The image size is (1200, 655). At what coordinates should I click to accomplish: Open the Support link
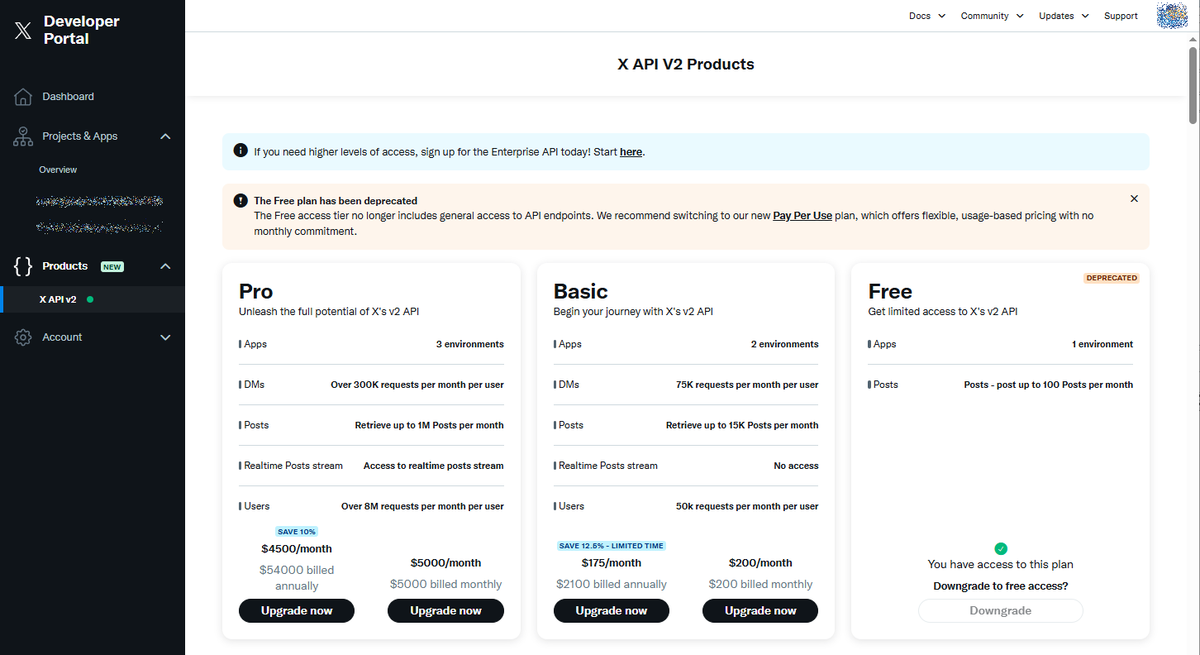1121,16
